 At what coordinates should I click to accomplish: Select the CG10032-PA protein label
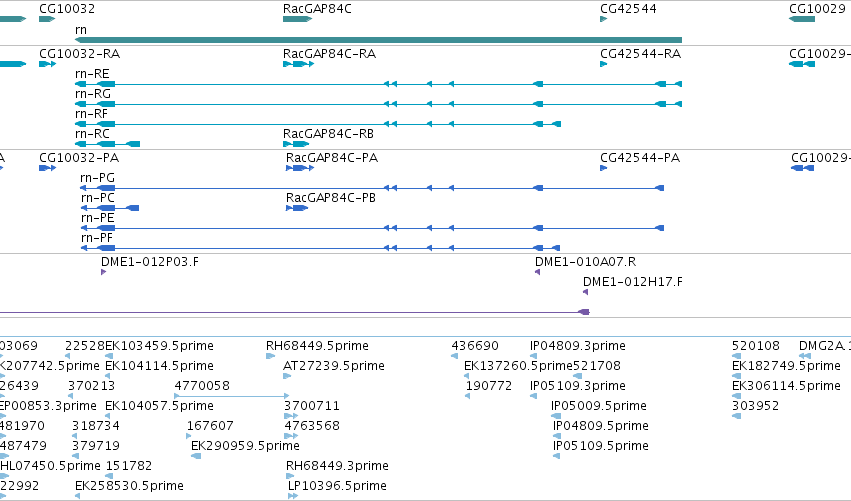click(x=79, y=158)
